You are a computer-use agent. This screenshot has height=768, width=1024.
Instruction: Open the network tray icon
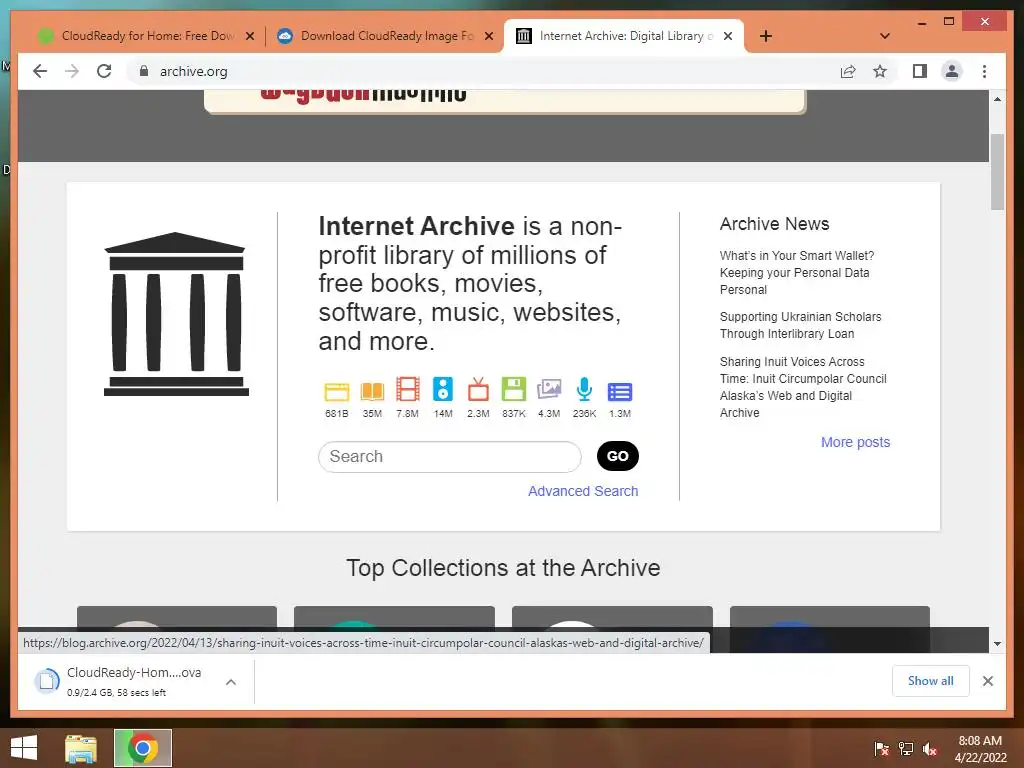tap(906, 749)
